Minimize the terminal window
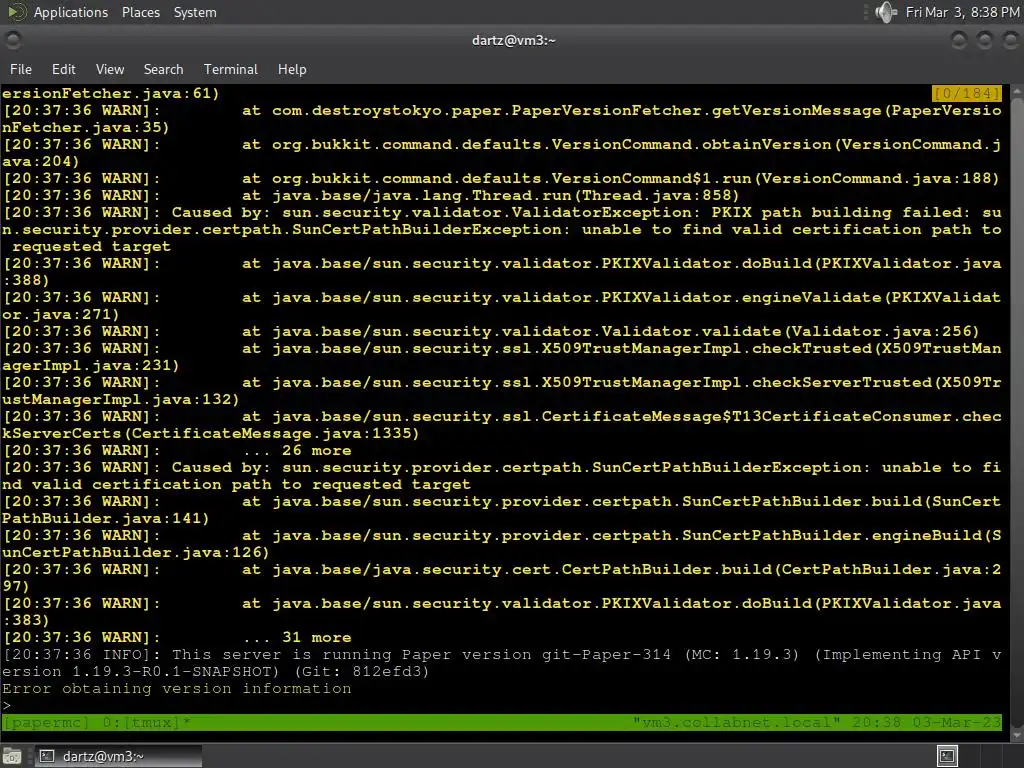Viewport: 1024px width, 768px height. tap(959, 40)
